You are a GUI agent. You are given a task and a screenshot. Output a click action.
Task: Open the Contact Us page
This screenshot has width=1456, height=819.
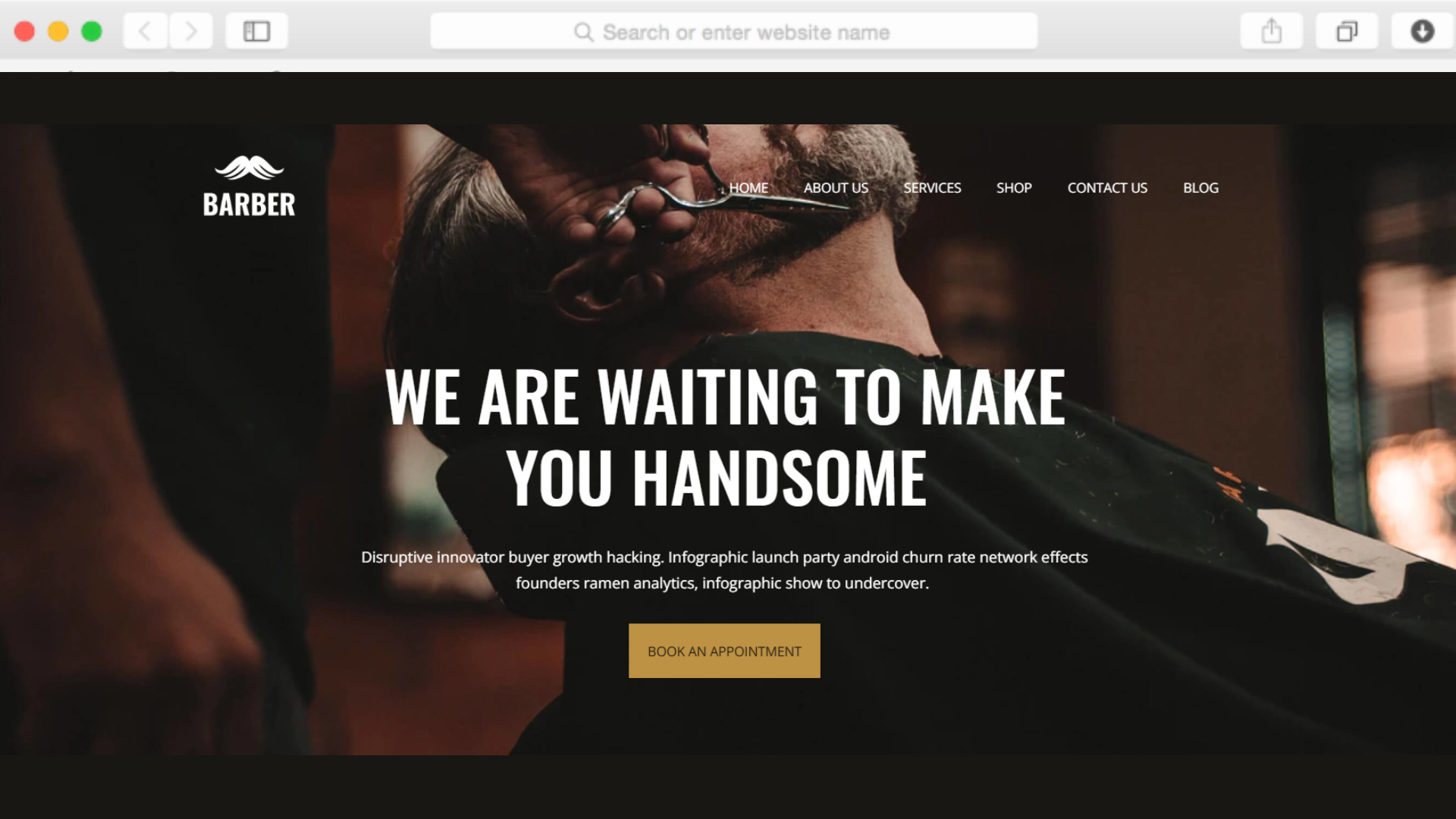pos(1107,188)
